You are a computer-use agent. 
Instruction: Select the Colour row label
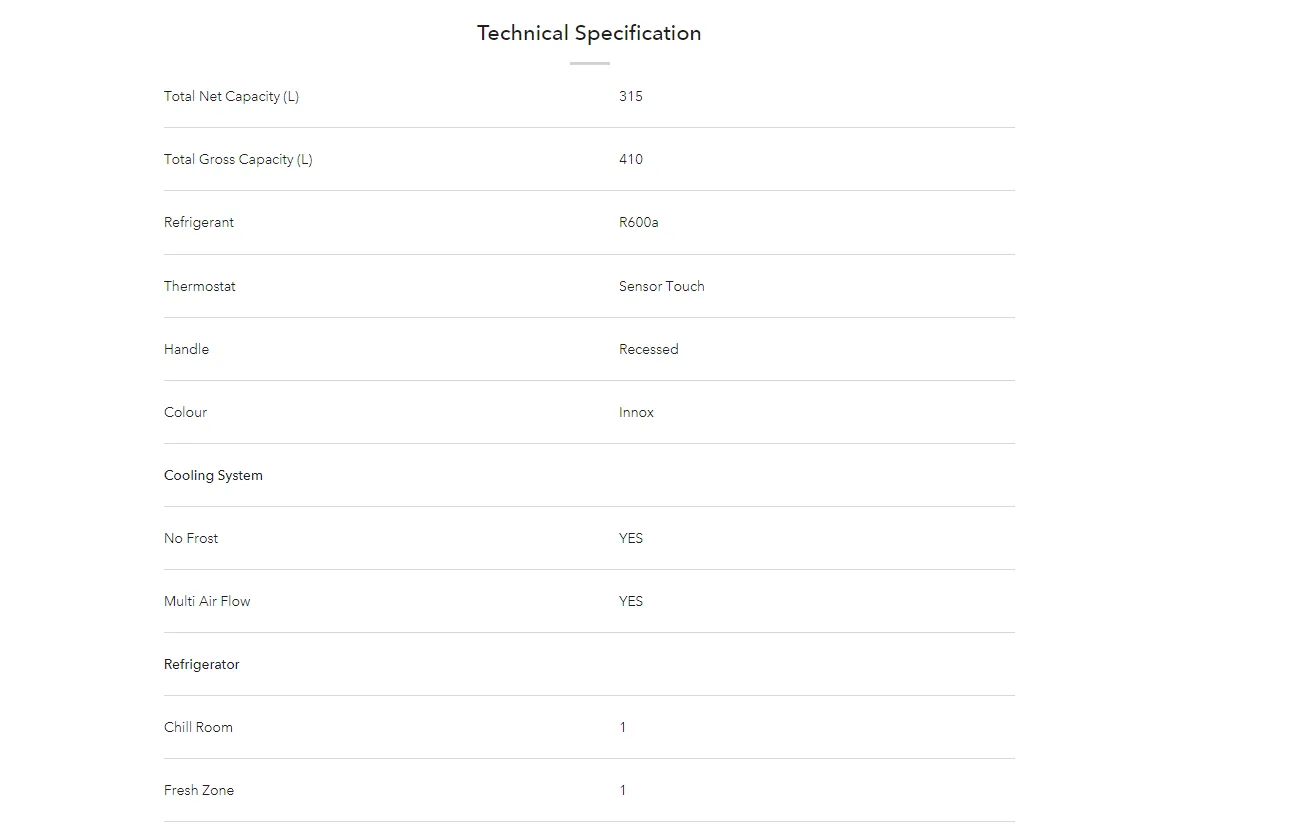[186, 412]
